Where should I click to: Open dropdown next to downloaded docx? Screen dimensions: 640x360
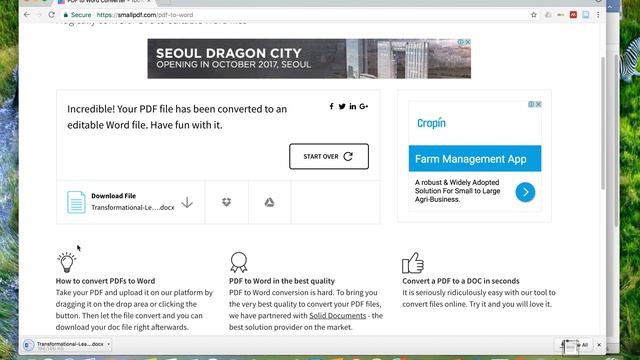(x=109, y=344)
